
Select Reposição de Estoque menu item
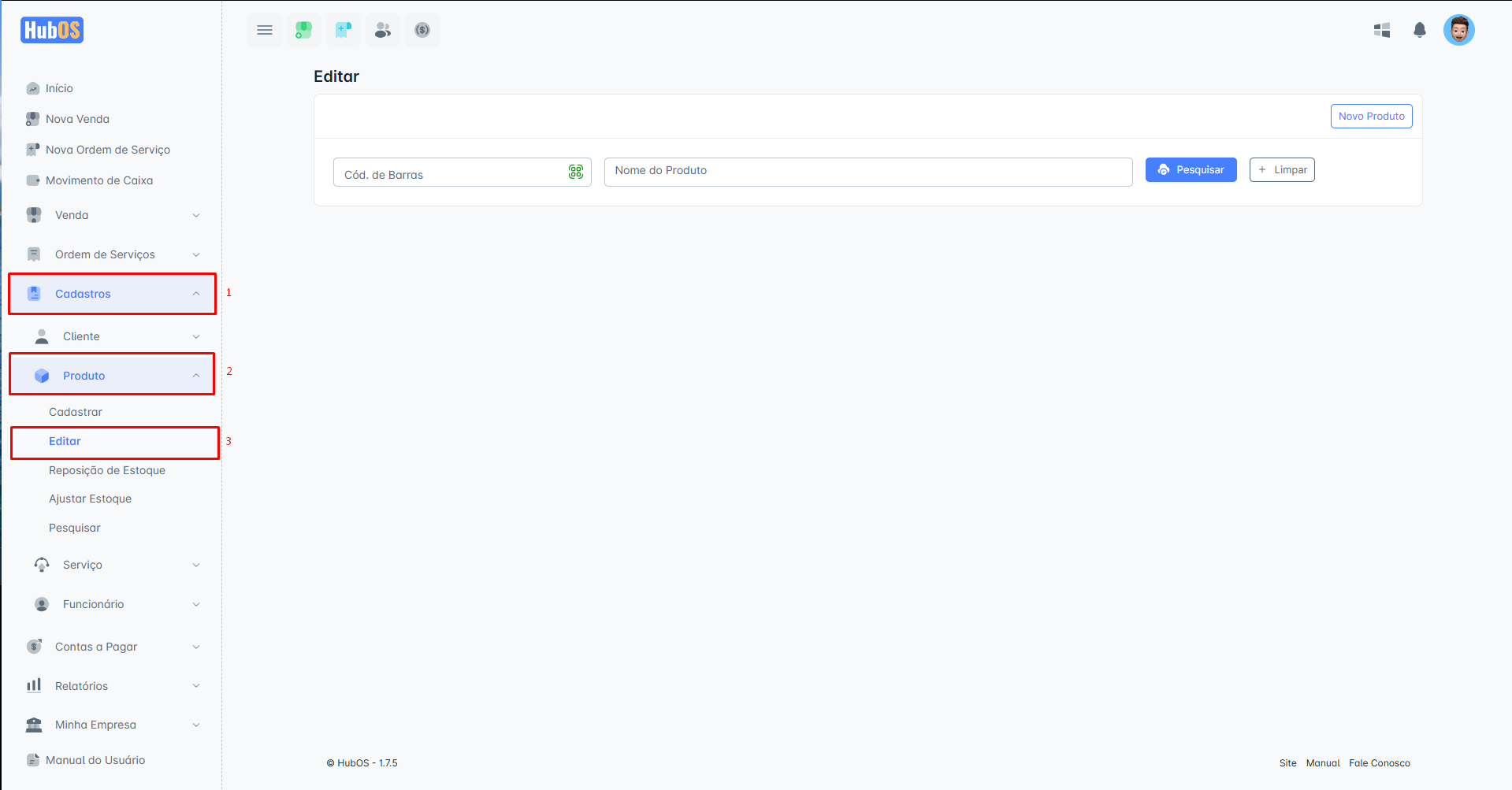coord(107,470)
